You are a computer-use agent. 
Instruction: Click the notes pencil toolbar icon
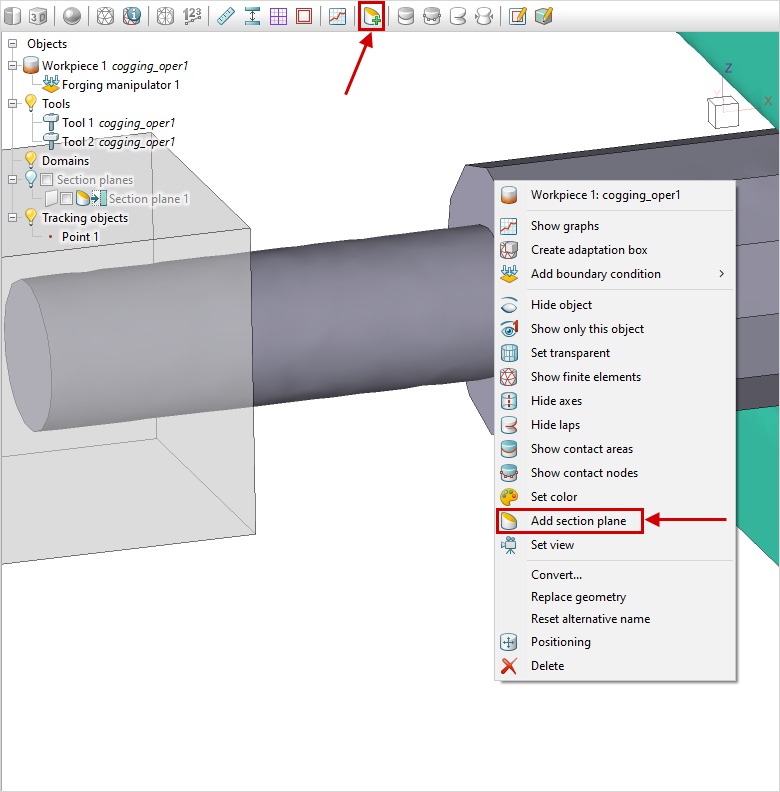(x=517, y=16)
